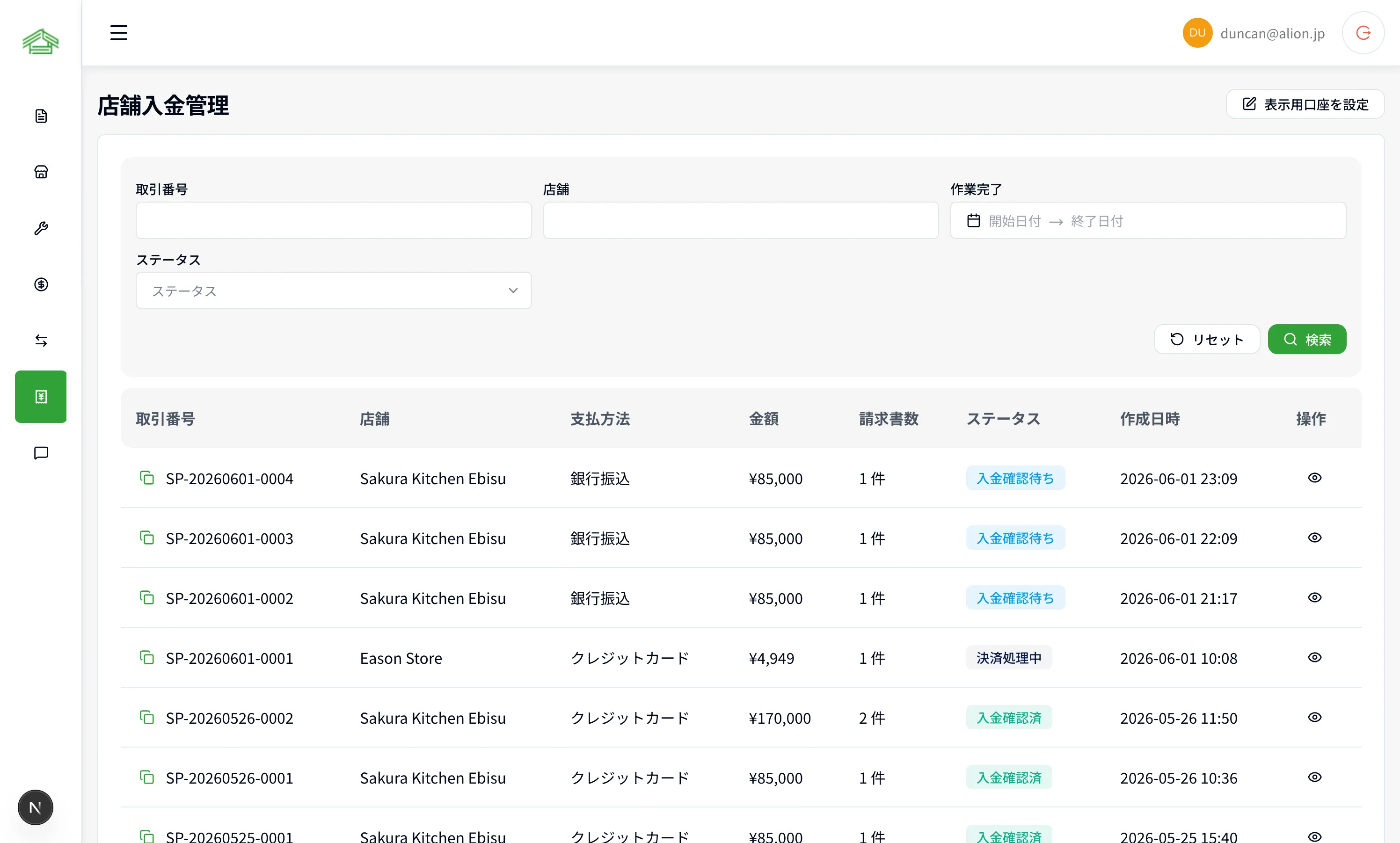
Task: View details of SP-20260526-0002
Action: (x=1314, y=718)
